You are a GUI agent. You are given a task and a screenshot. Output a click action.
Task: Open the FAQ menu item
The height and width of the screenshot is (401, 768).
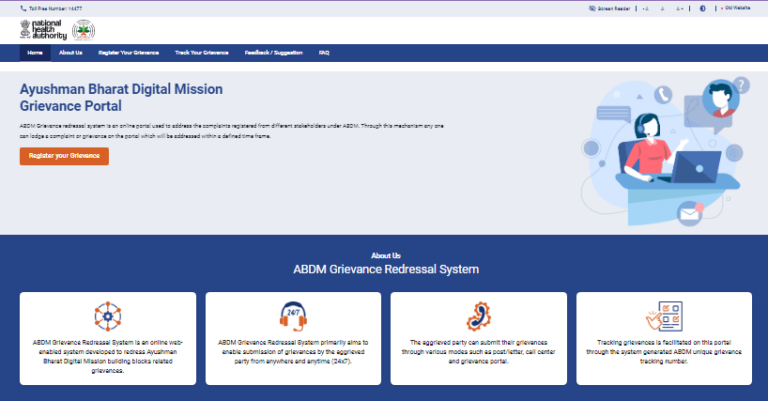tap(324, 52)
